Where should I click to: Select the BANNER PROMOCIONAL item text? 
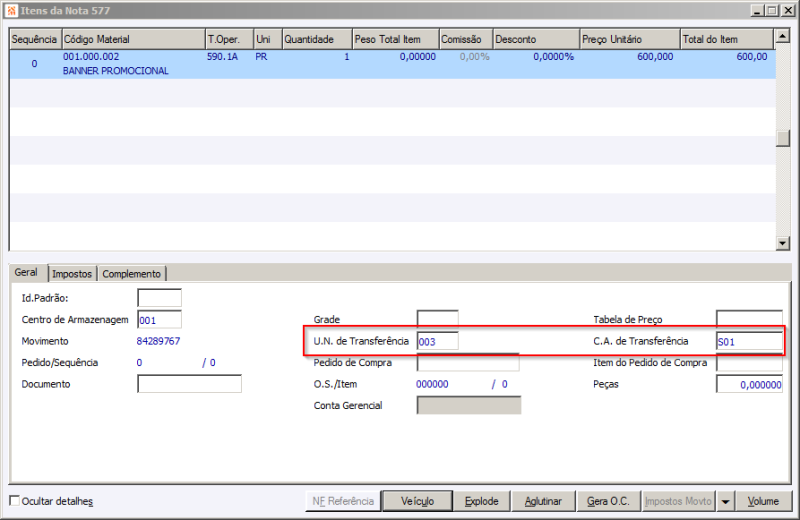116,71
